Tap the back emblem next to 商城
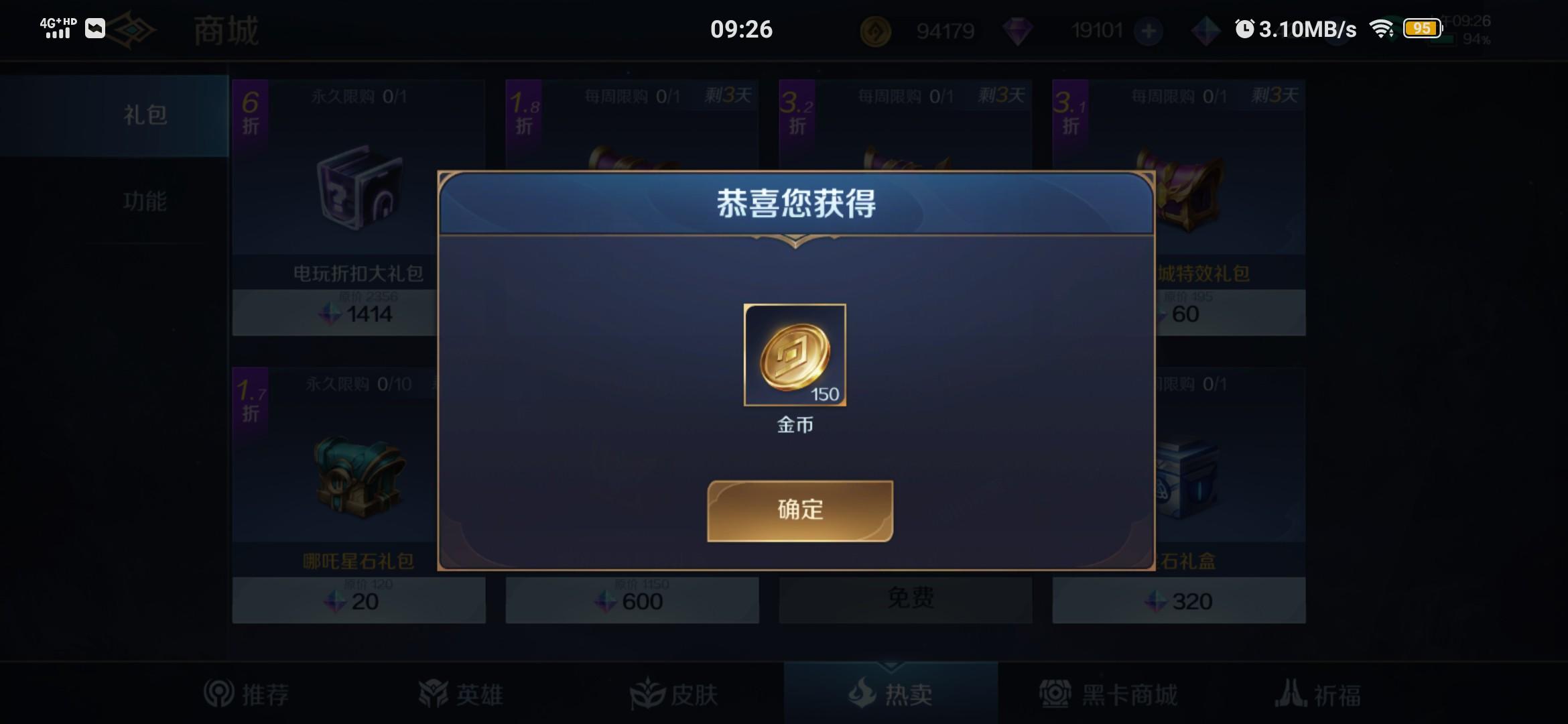 click(x=132, y=31)
